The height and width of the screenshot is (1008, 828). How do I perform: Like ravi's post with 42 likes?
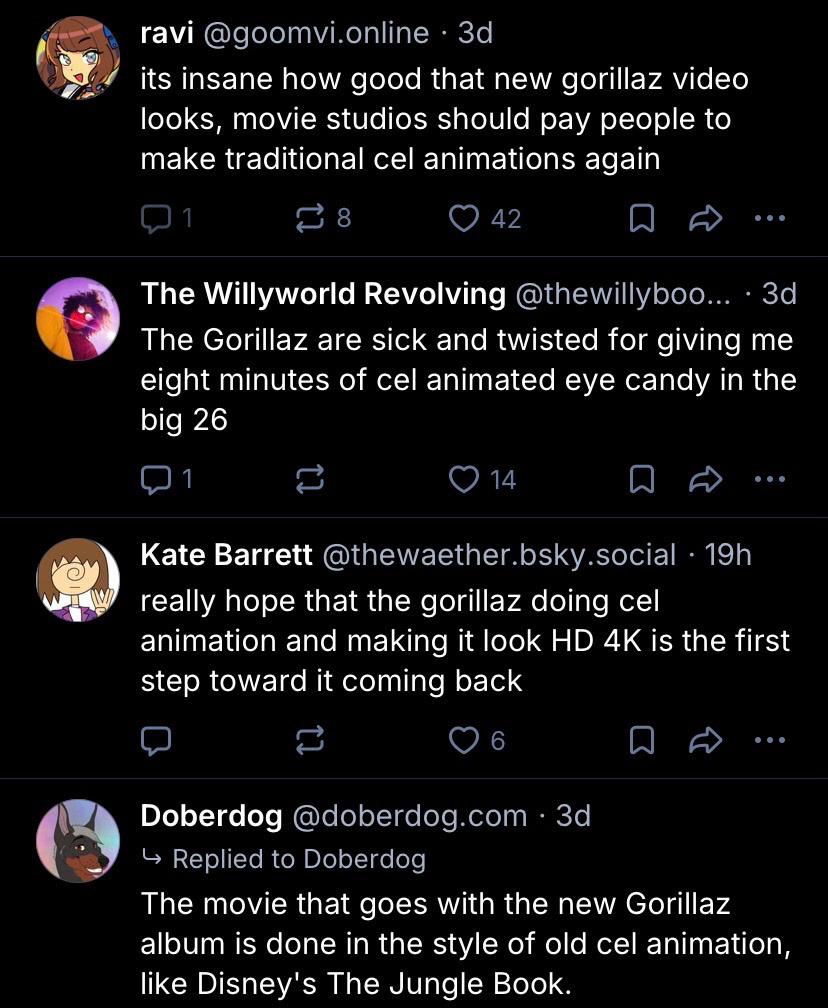(x=464, y=218)
